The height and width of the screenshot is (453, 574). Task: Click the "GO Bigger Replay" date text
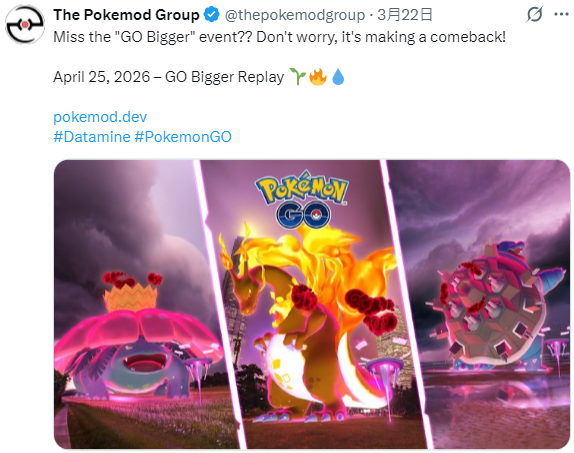tap(168, 77)
